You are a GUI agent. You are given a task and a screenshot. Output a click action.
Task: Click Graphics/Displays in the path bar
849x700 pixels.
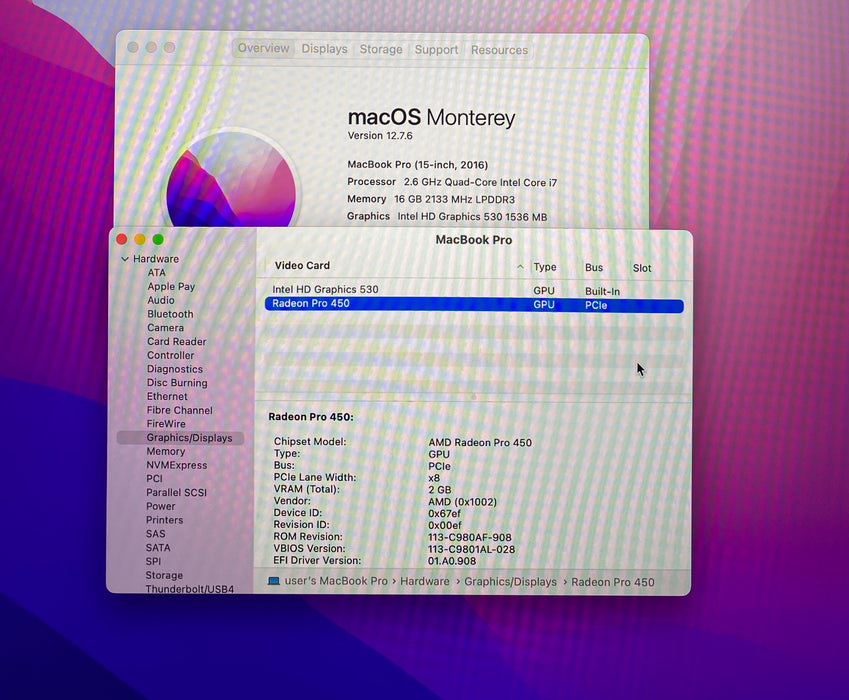(510, 582)
